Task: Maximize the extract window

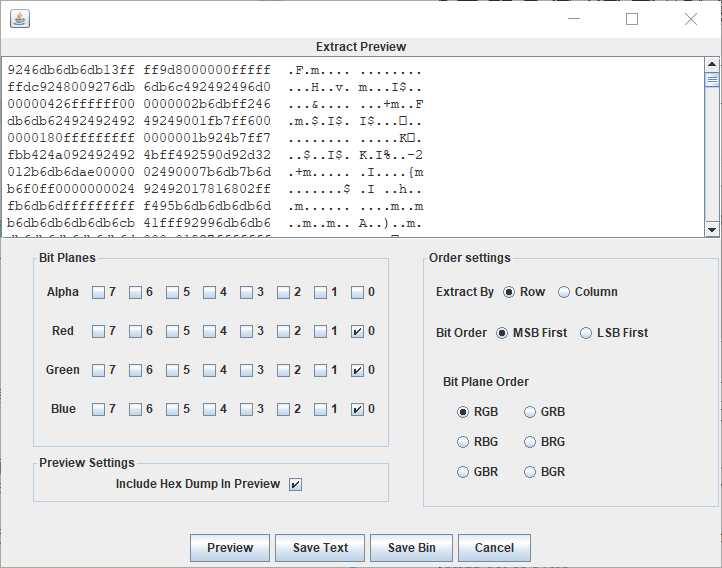Action: click(632, 19)
